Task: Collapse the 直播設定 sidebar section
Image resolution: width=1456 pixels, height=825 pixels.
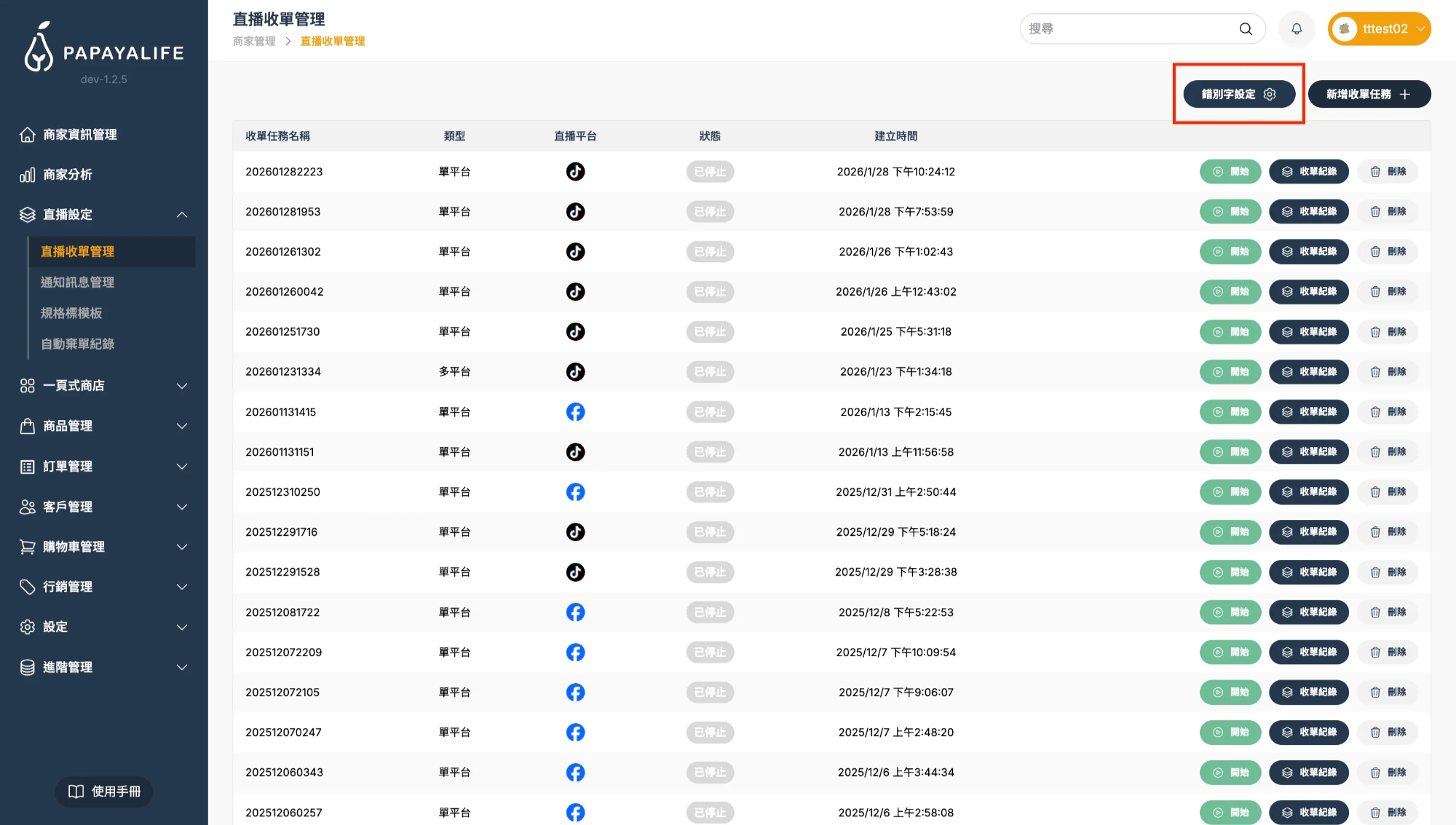Action: [181, 215]
